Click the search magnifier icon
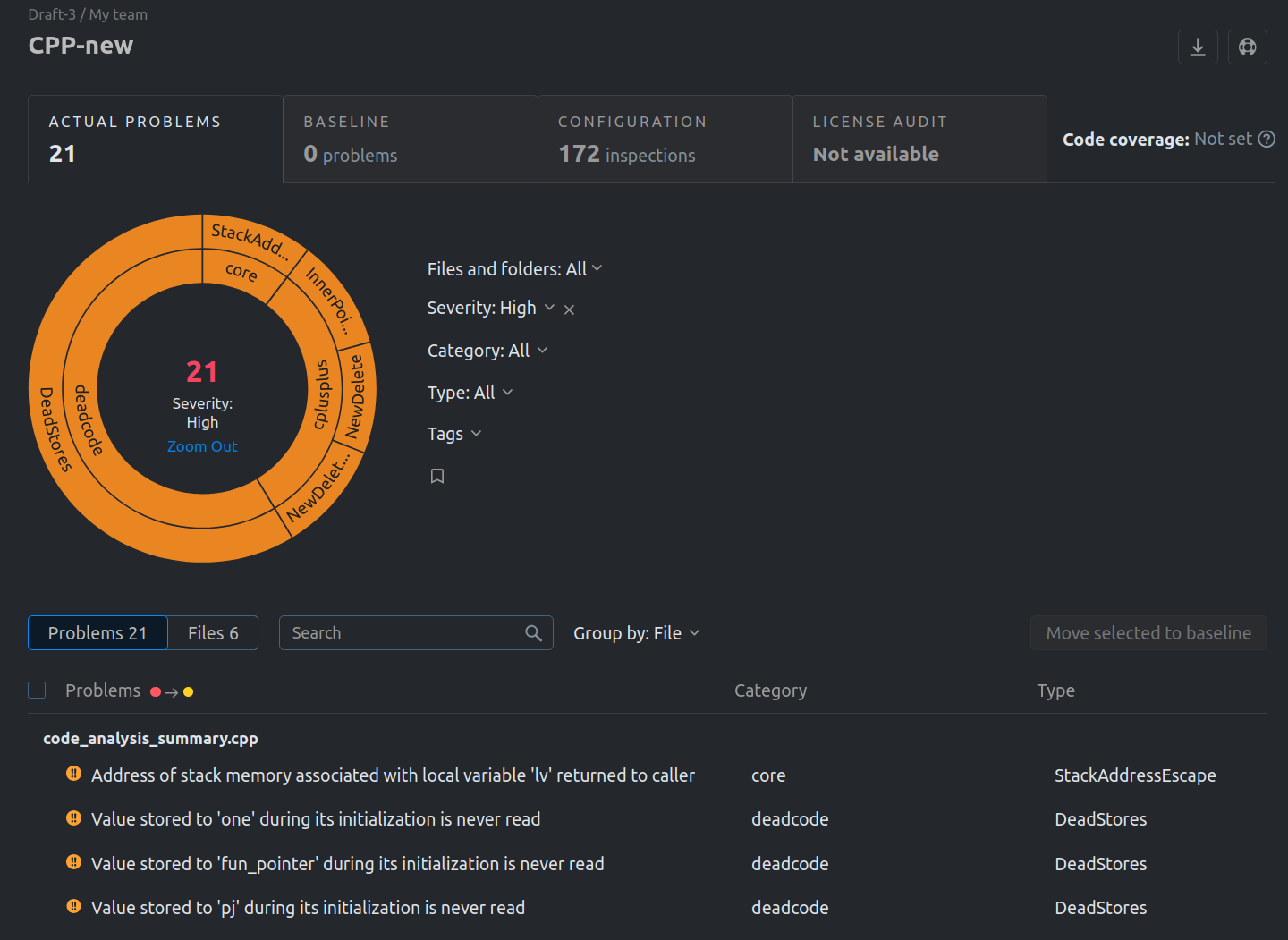 click(534, 633)
